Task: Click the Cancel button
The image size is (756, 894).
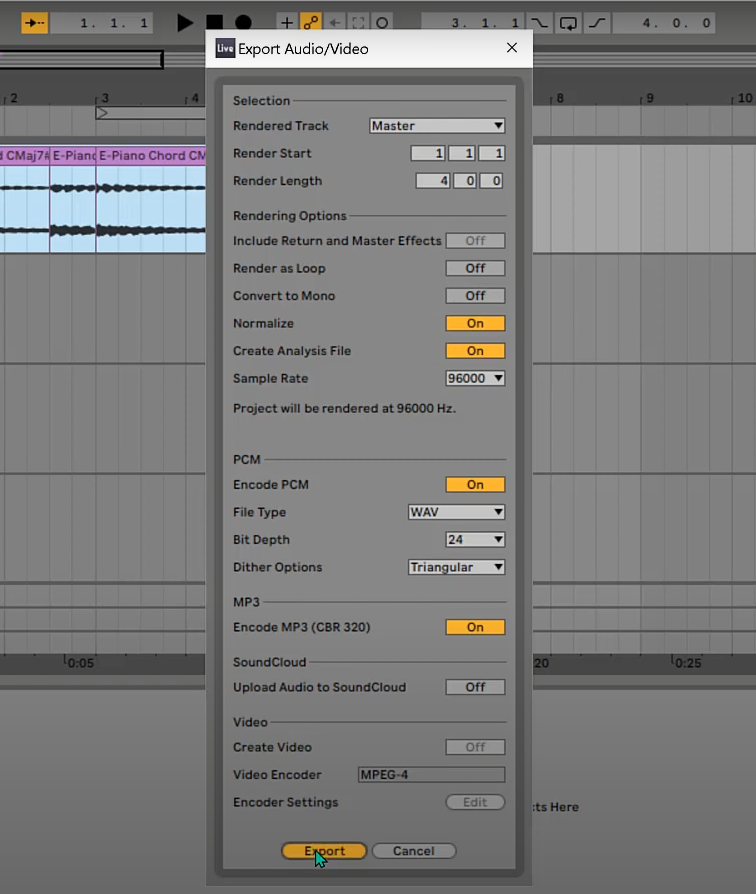Action: coord(413,851)
